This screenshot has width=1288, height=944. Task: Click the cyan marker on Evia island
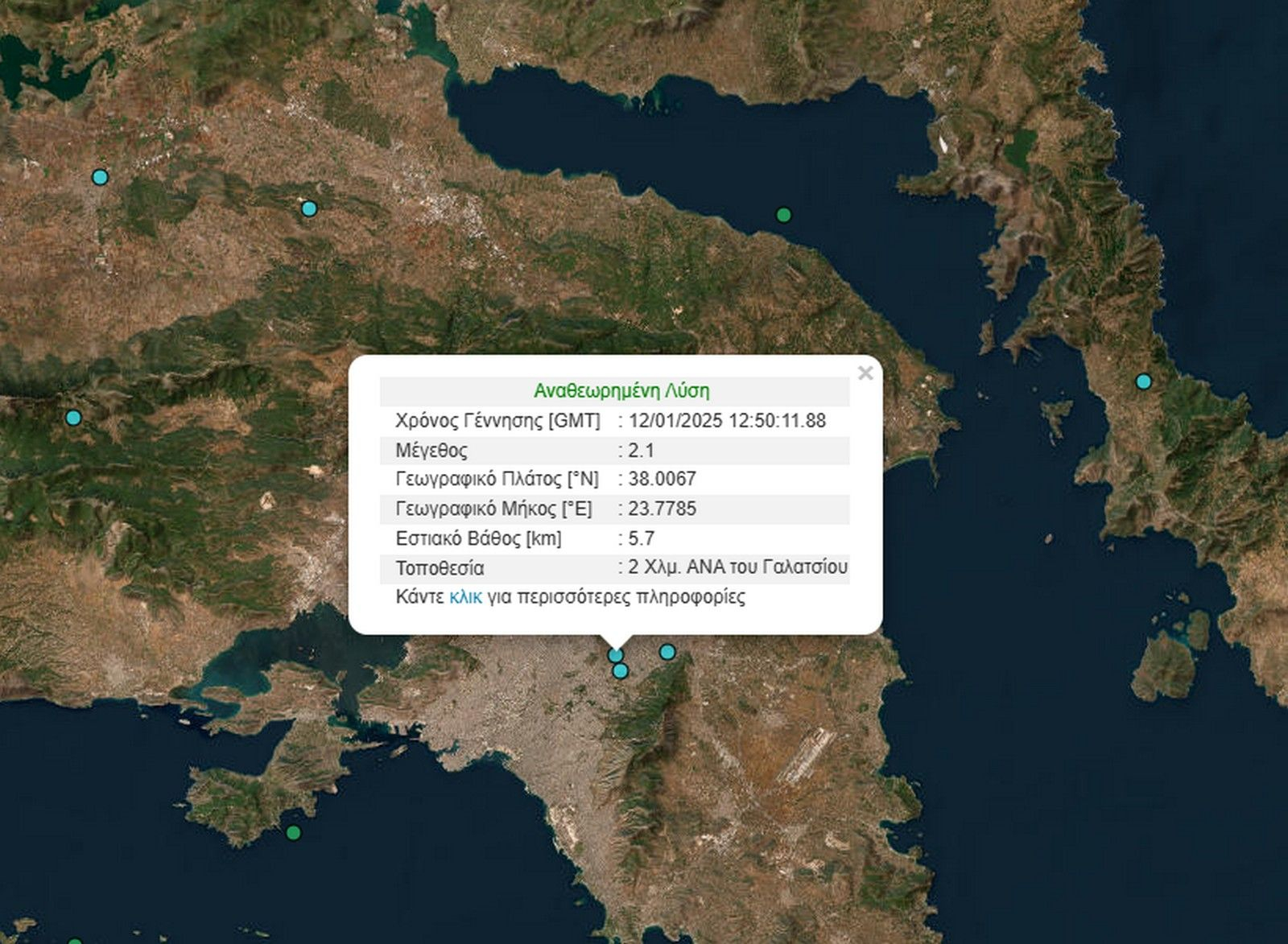(x=1143, y=381)
